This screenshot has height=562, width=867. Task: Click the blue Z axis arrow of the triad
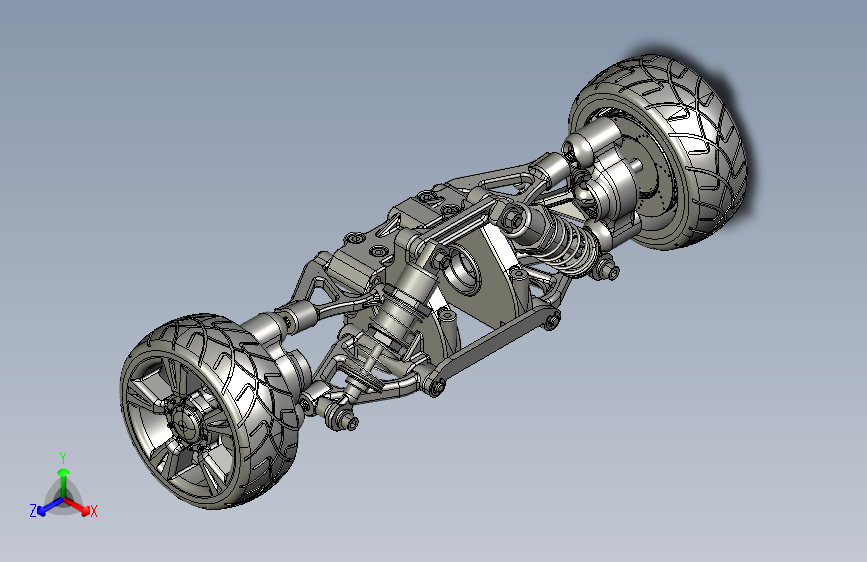(x=50, y=506)
